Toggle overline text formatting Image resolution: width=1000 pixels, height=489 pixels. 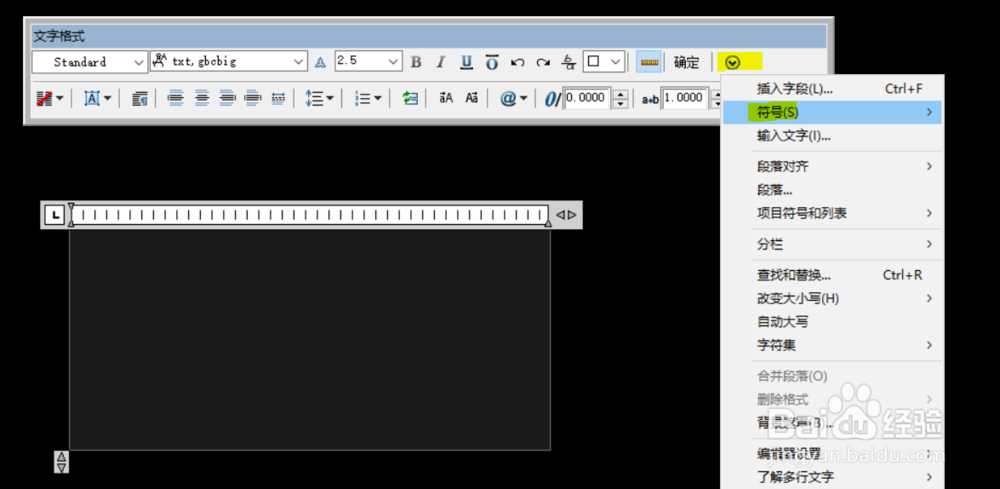pos(492,62)
